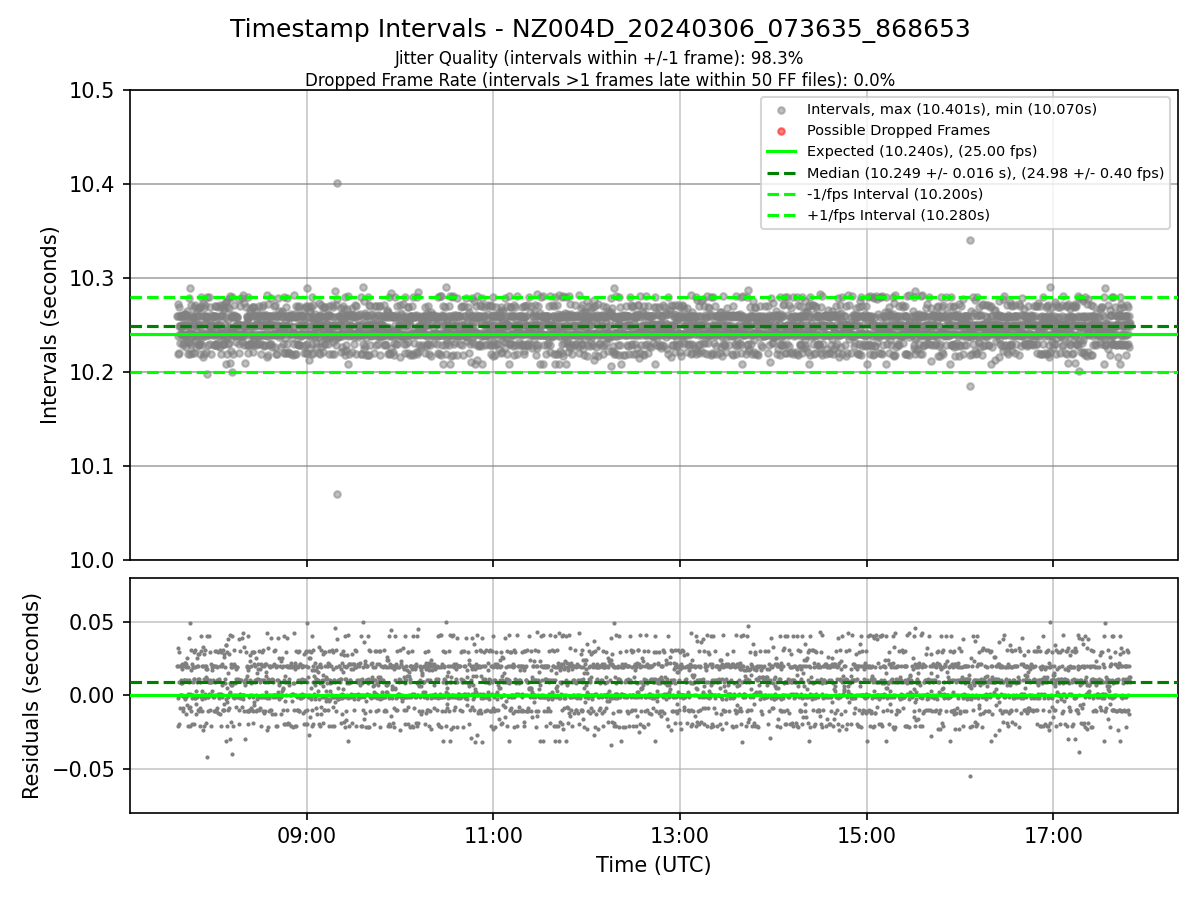The width and height of the screenshot is (1200, 900).
Task: Click the '09:00' time tick label
Action: (x=307, y=834)
